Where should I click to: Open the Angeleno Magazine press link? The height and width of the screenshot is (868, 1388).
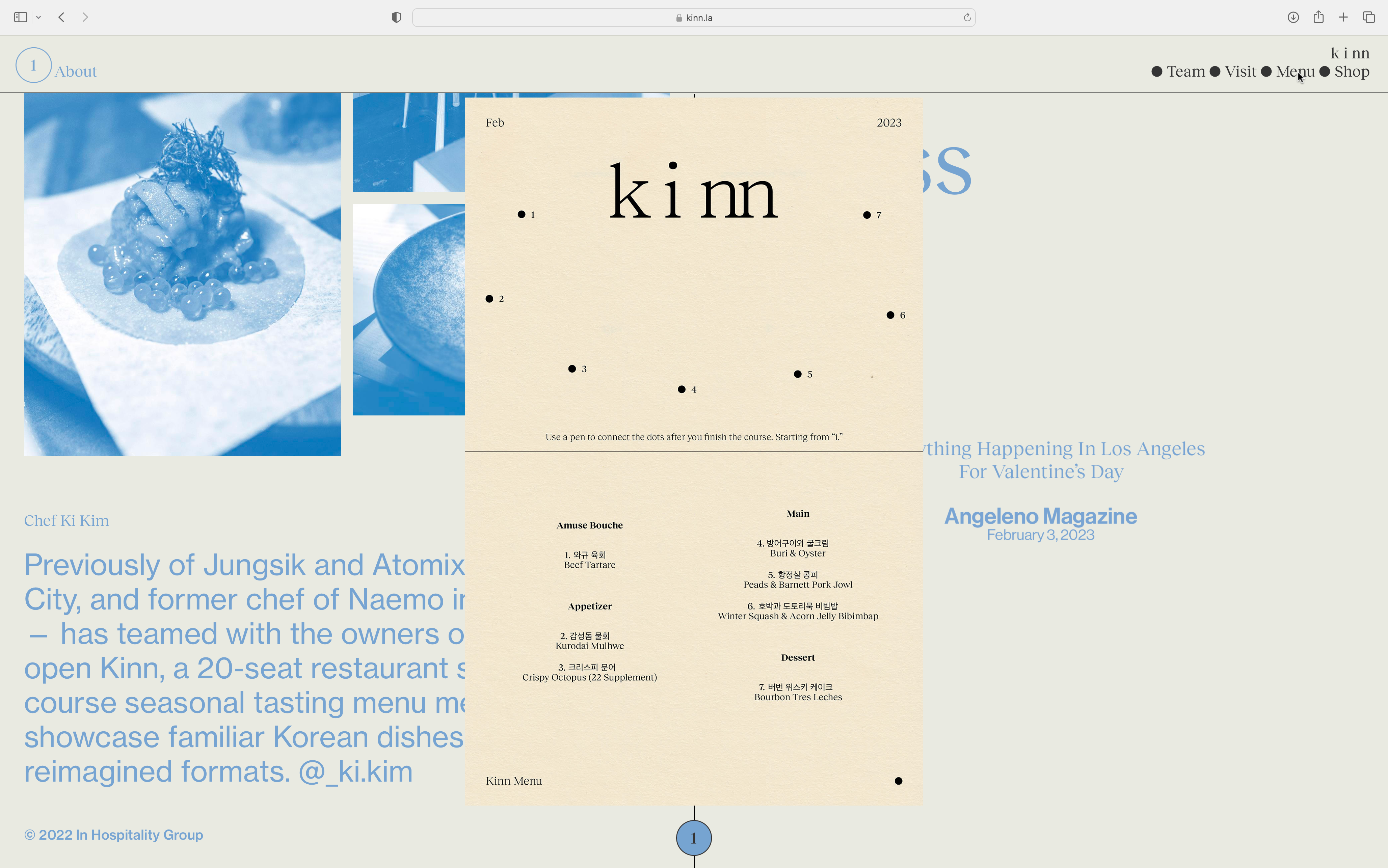point(1041,516)
